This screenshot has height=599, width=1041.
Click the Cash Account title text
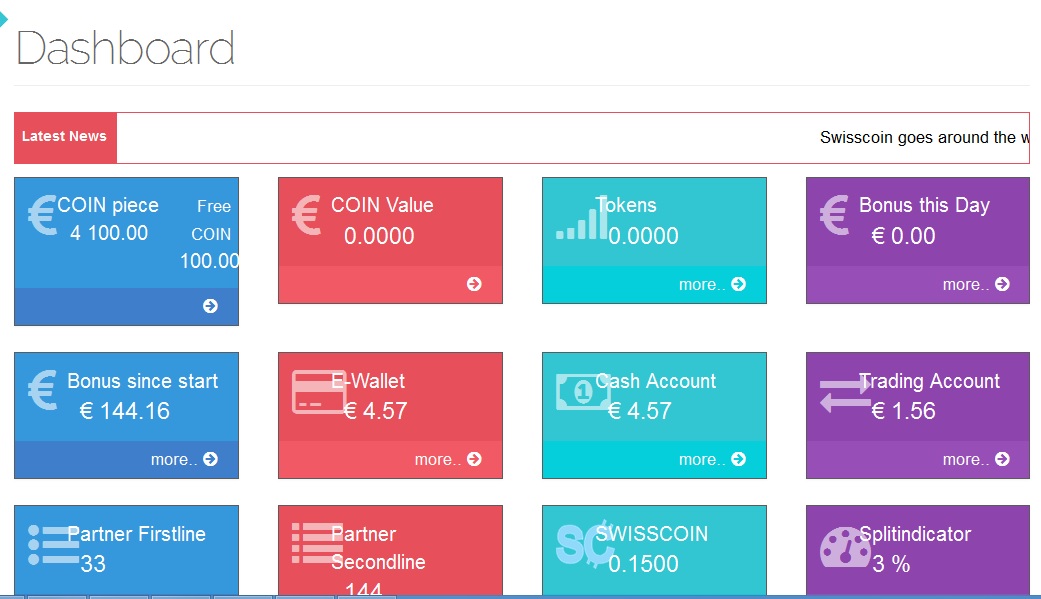pos(656,381)
